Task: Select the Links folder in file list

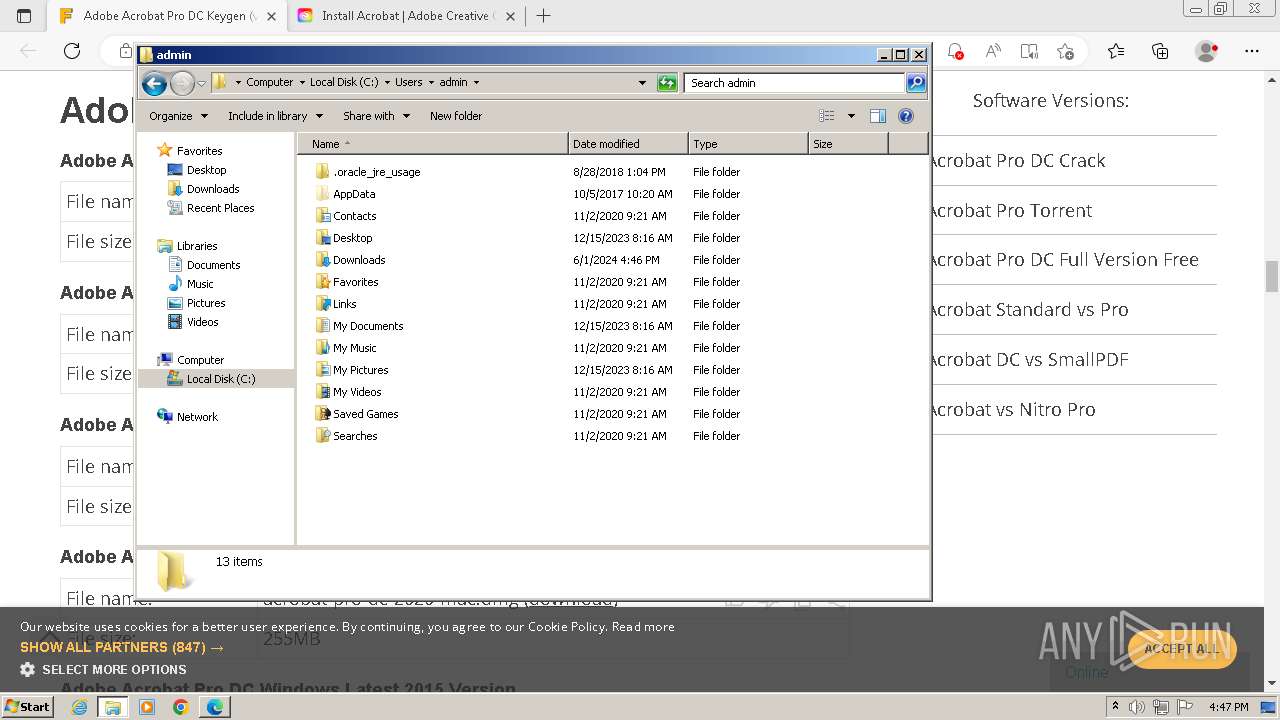Action: [x=335, y=304]
